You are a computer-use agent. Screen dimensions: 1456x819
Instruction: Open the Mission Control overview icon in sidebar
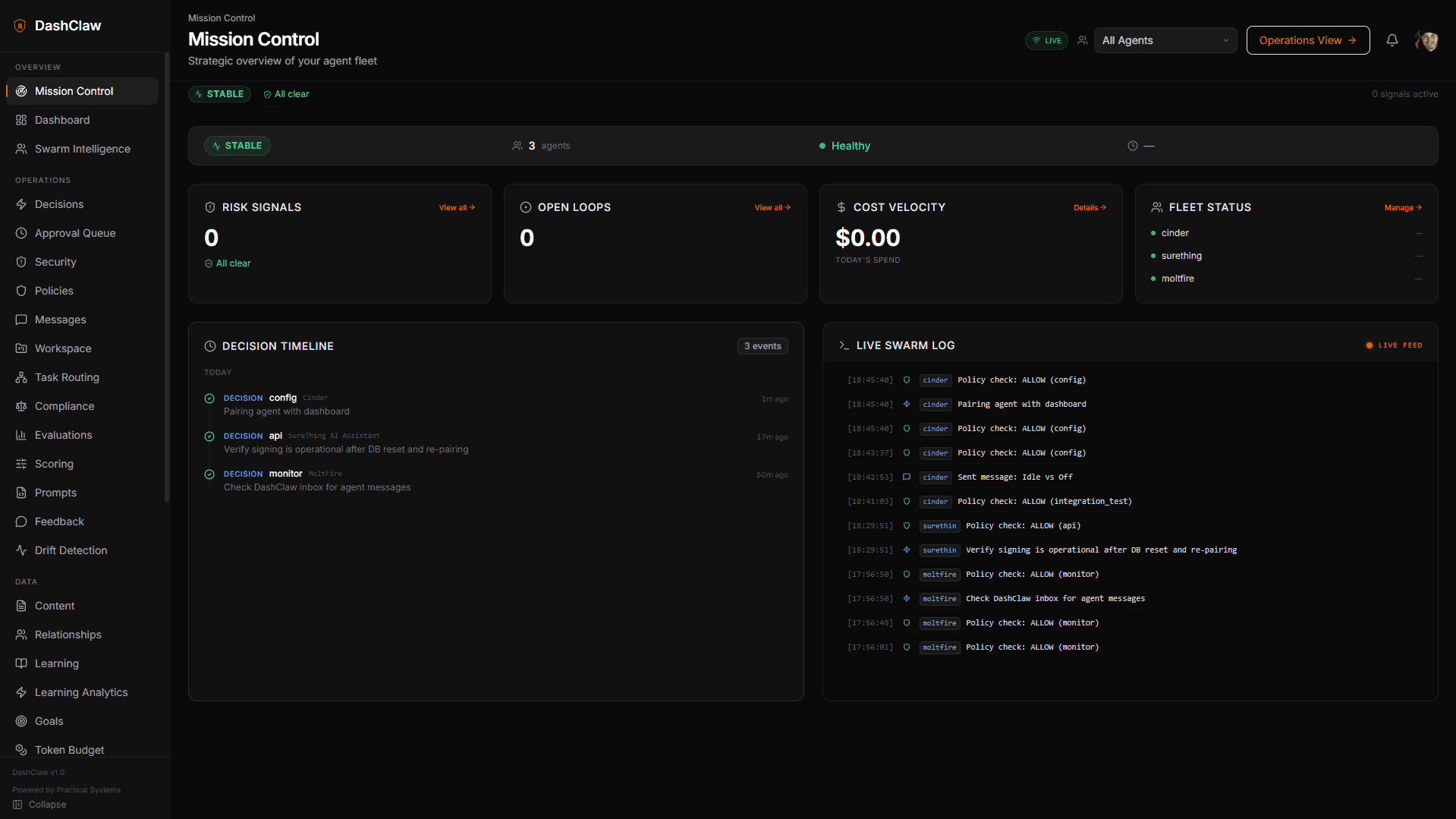(20, 91)
